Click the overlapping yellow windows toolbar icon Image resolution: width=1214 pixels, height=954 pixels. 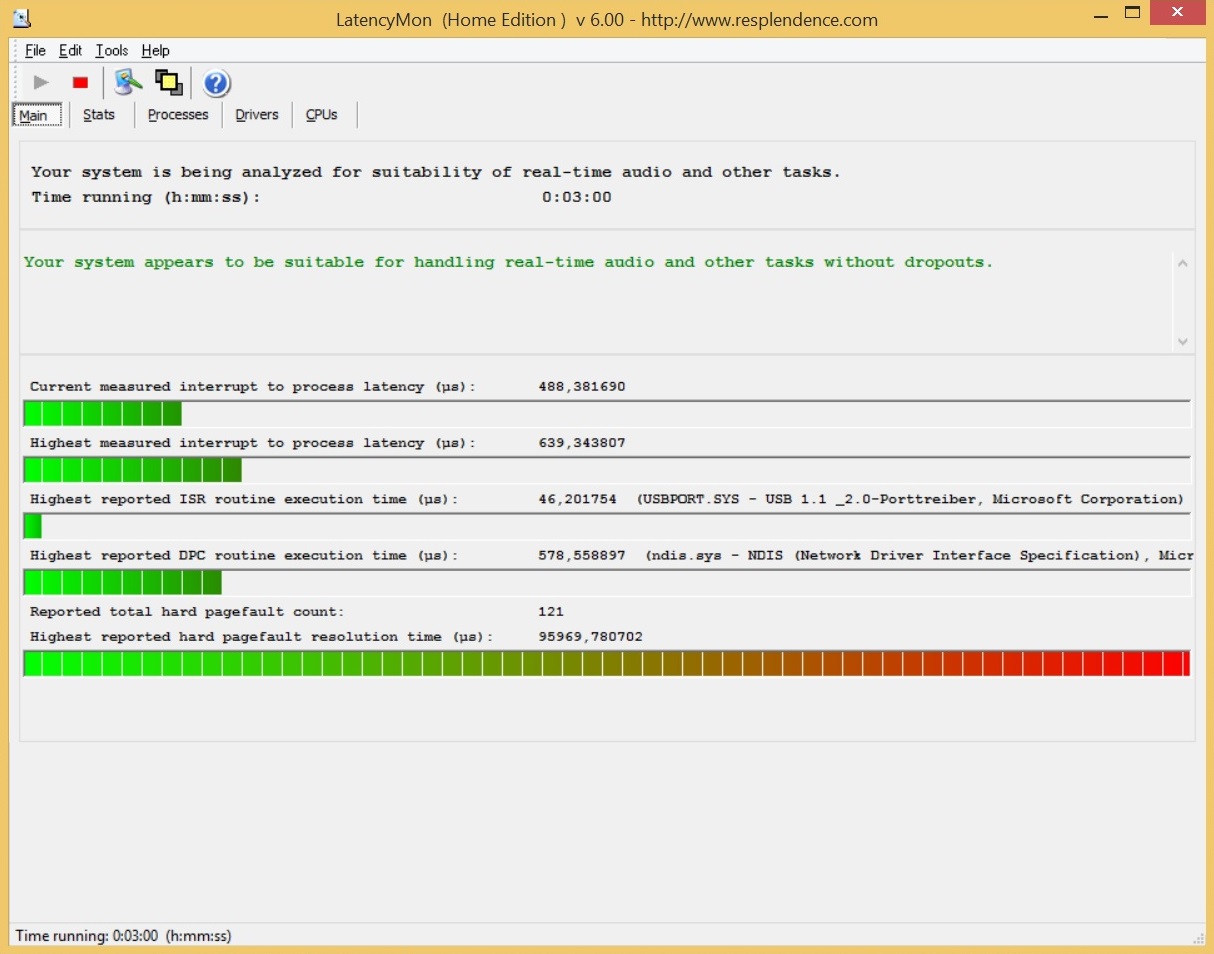tap(168, 82)
